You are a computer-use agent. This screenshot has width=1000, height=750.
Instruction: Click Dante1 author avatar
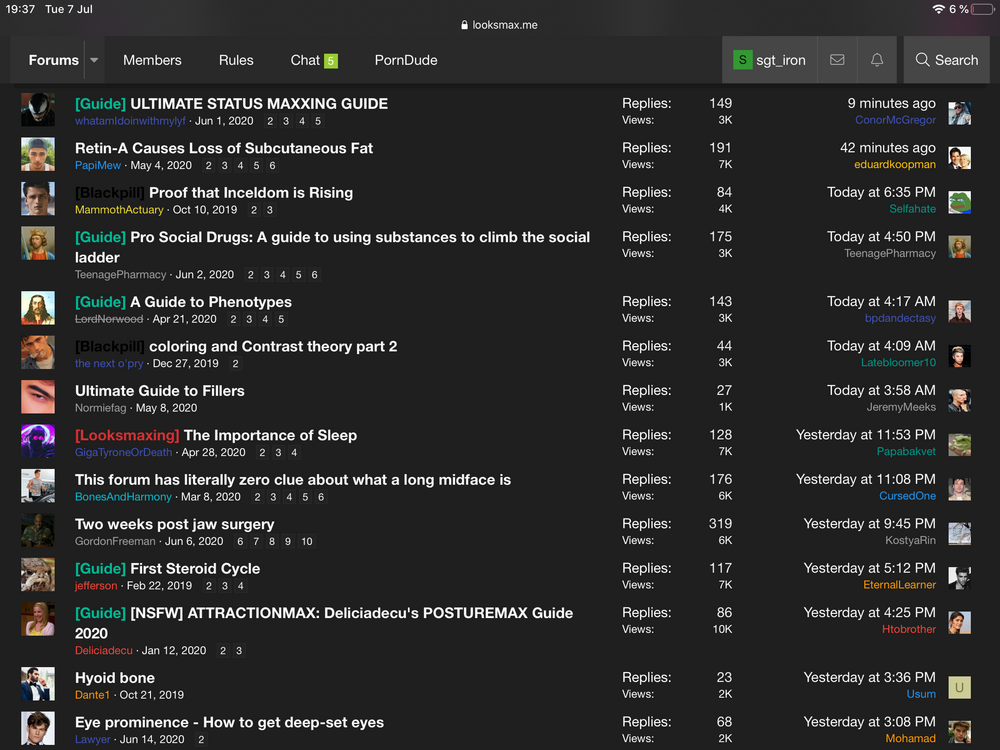tap(38, 684)
